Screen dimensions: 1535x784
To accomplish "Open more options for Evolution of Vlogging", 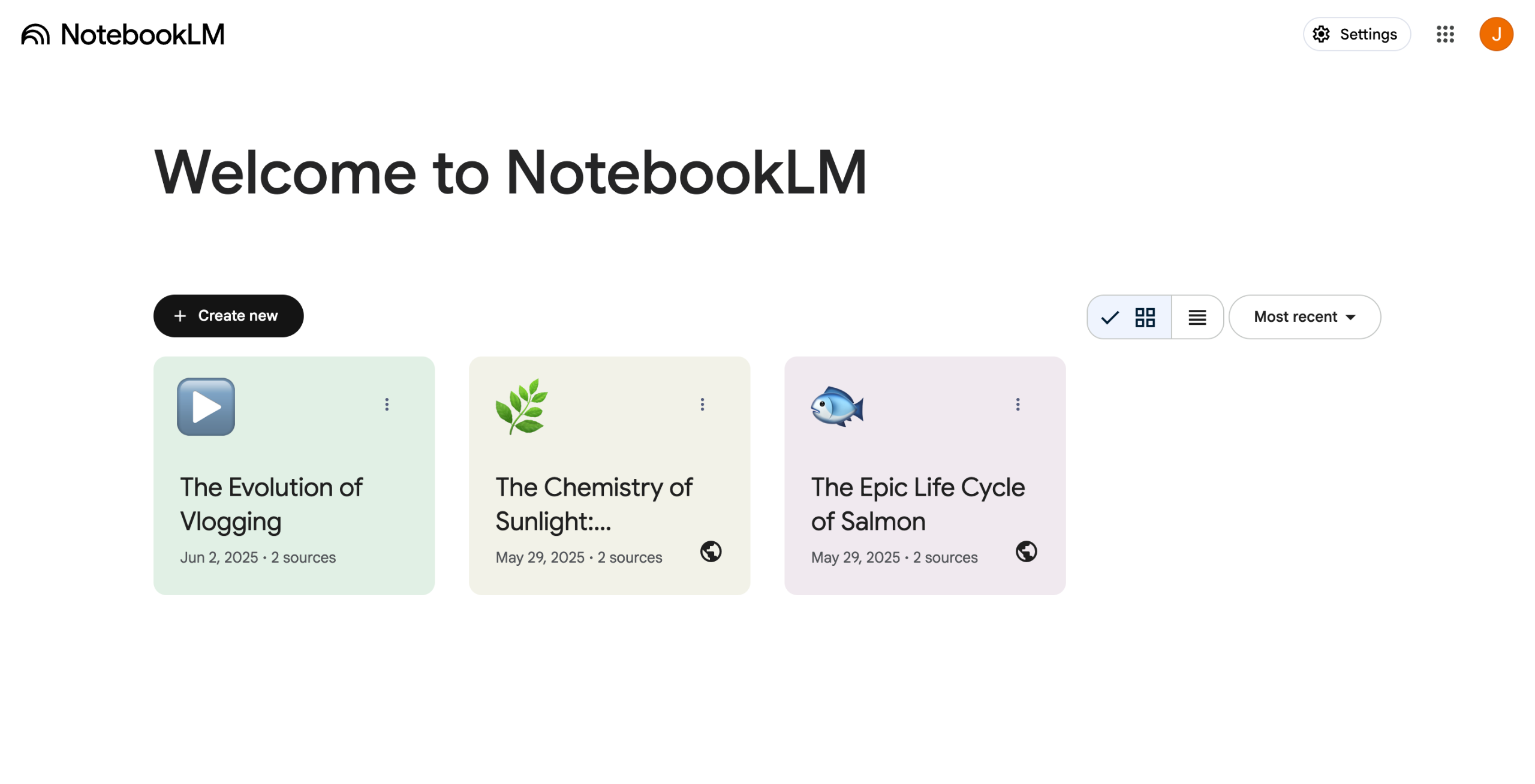I will (x=387, y=404).
